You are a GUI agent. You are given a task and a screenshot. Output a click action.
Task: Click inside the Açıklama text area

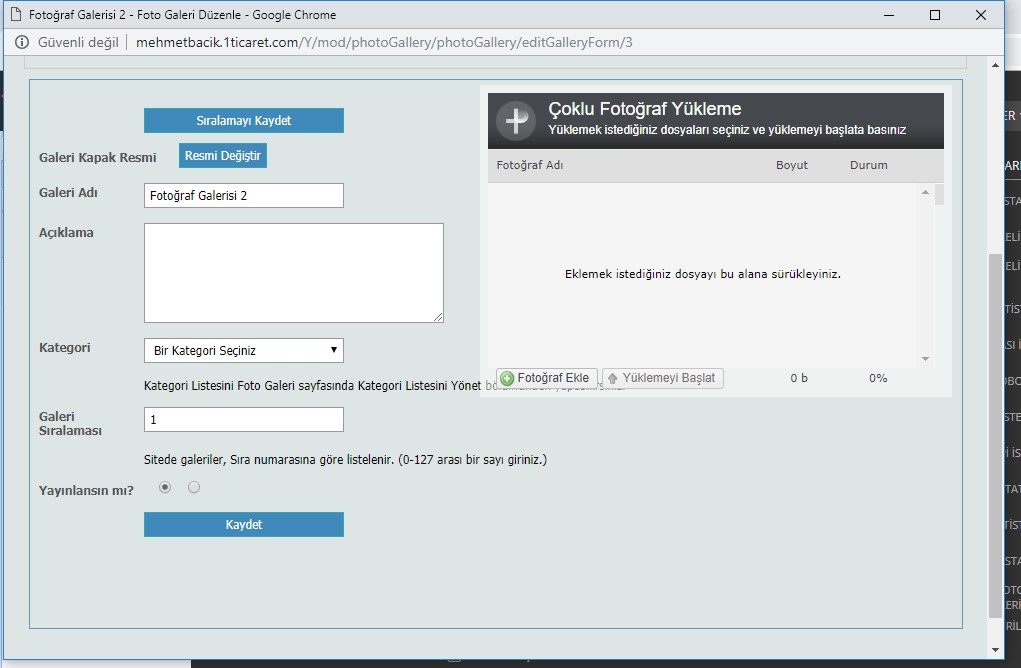(x=294, y=273)
